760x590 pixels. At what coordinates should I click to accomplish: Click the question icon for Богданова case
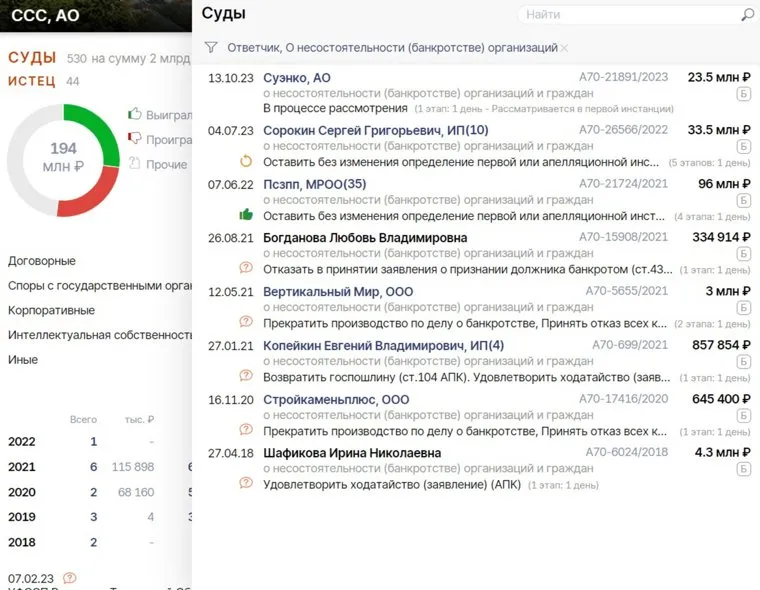pyautogui.click(x=246, y=268)
